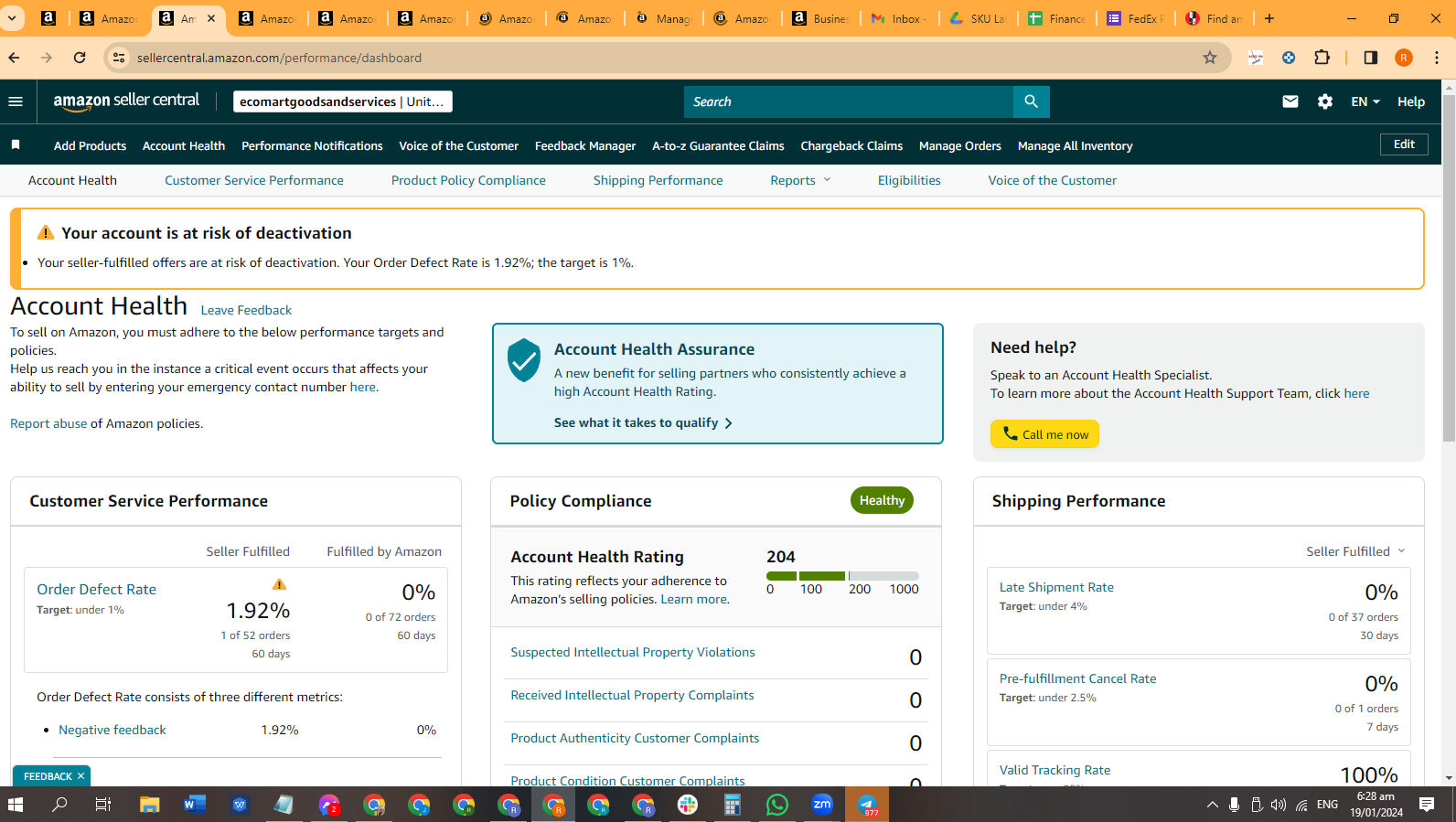Open the Seller Central hamburger menu
1456x822 pixels.
16,101
